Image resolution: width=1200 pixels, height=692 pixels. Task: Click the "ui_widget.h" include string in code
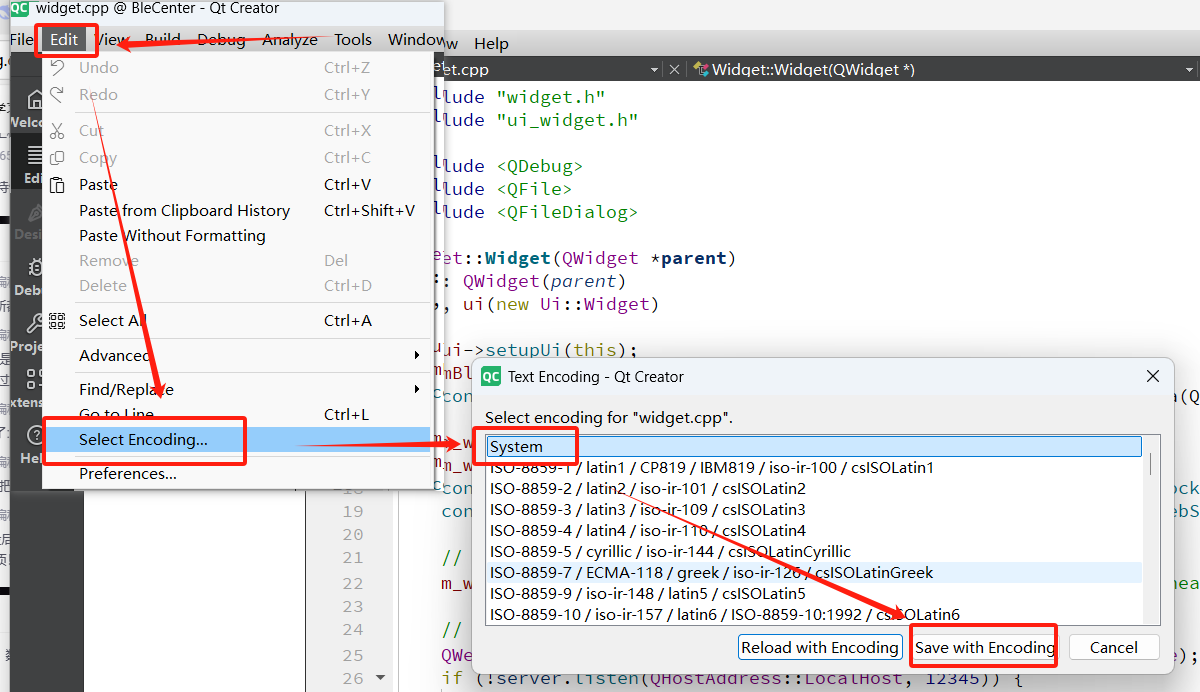tap(567, 120)
